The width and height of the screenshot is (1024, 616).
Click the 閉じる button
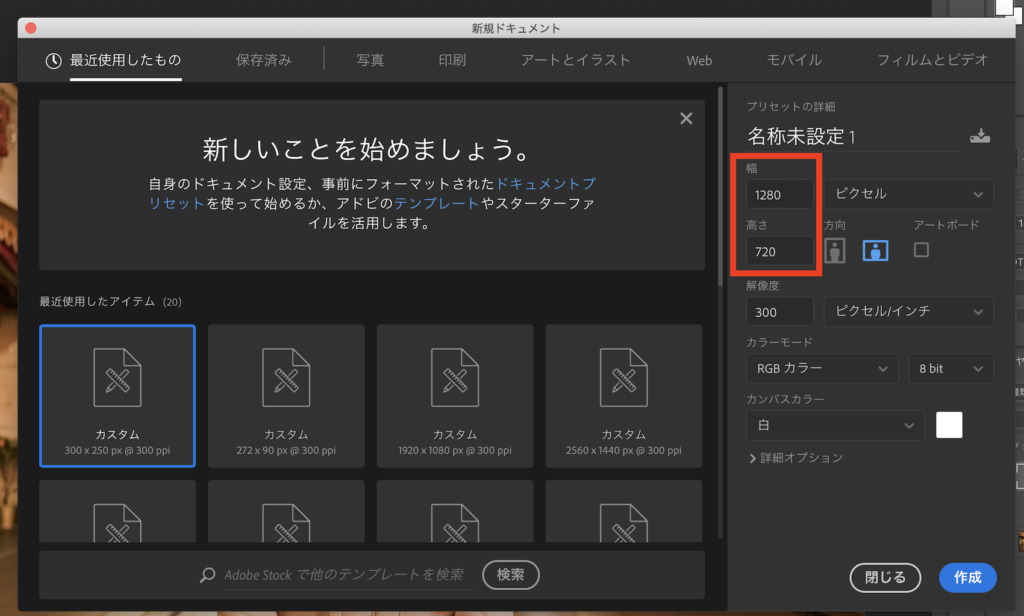point(885,577)
